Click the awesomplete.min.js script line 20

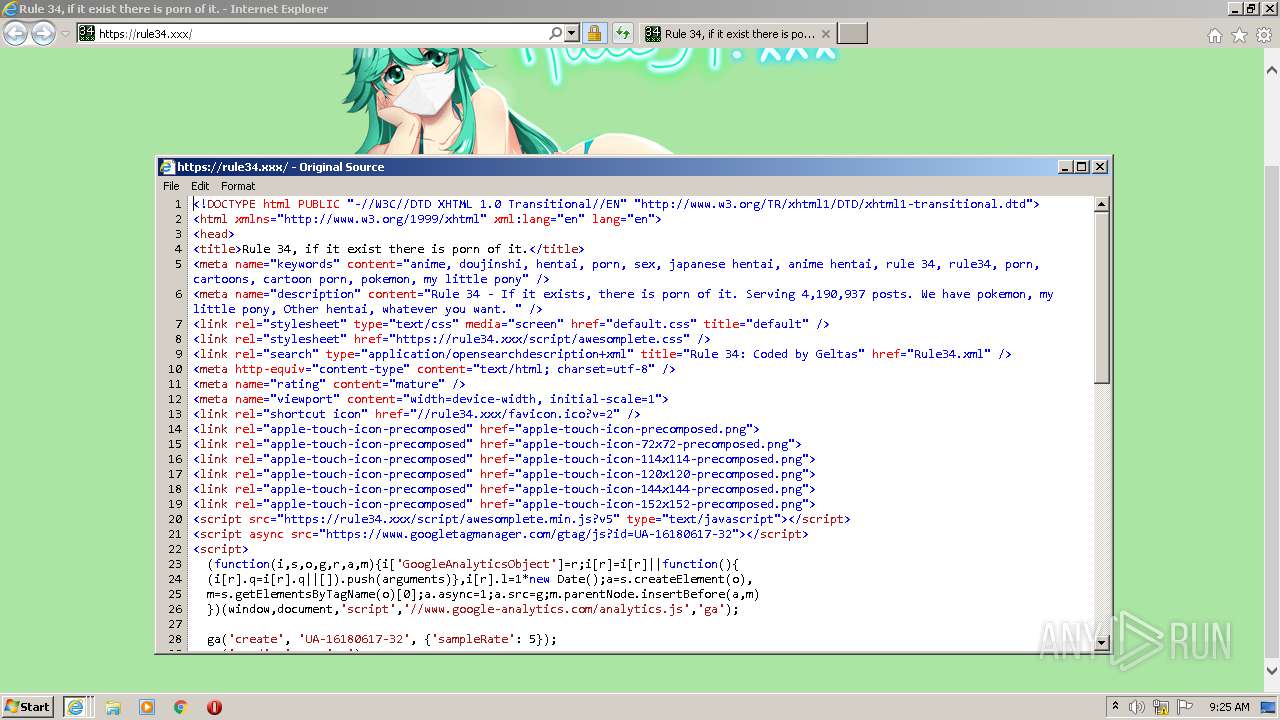(x=521, y=519)
